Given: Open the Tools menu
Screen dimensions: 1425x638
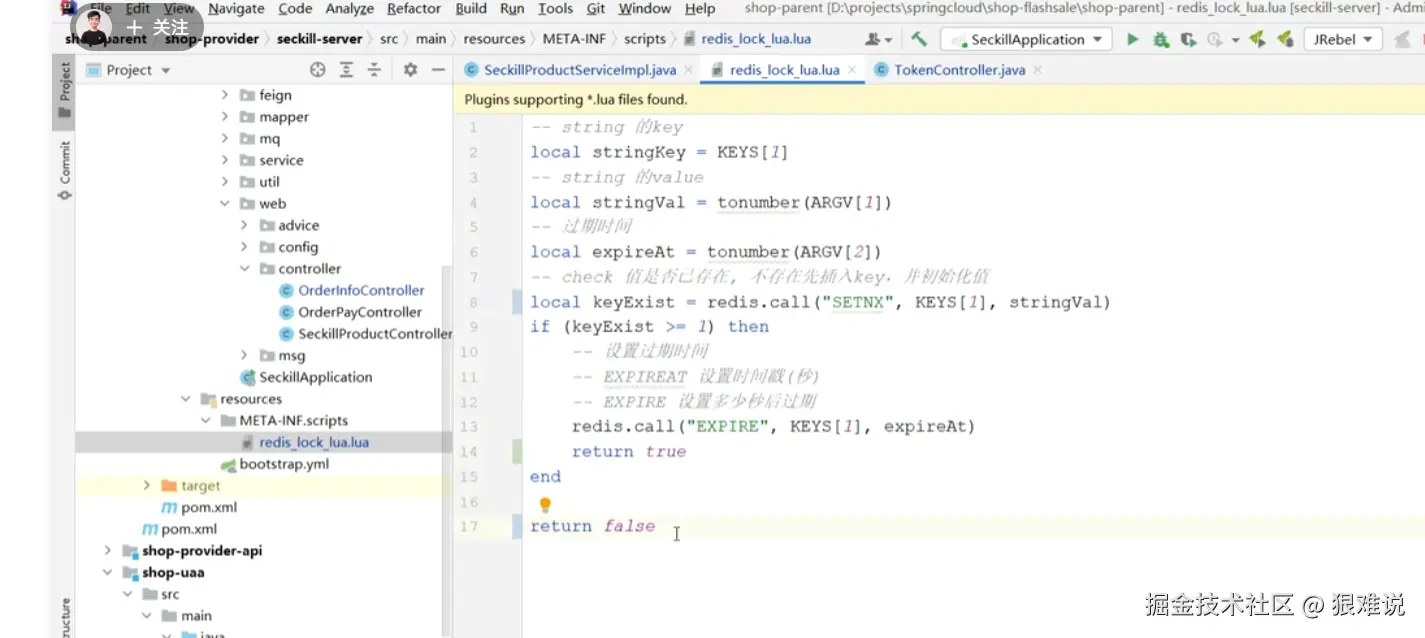Looking at the screenshot, I should 555,8.
